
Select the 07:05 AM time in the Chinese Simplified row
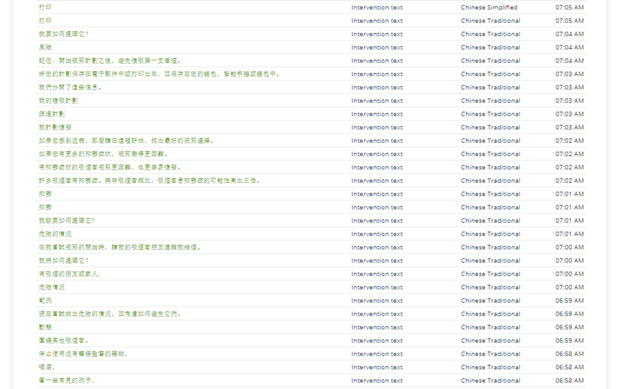tap(569, 7)
